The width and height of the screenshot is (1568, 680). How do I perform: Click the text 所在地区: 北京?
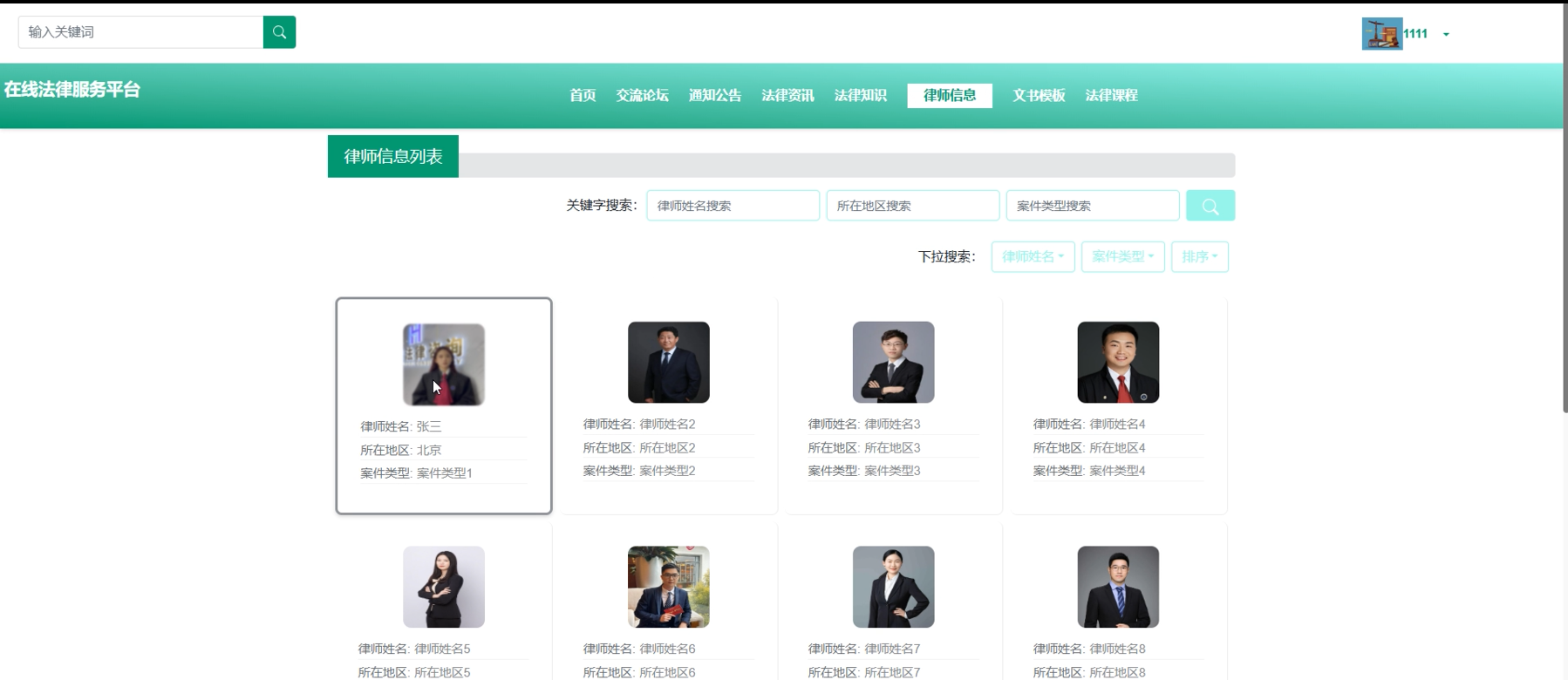[x=401, y=450]
